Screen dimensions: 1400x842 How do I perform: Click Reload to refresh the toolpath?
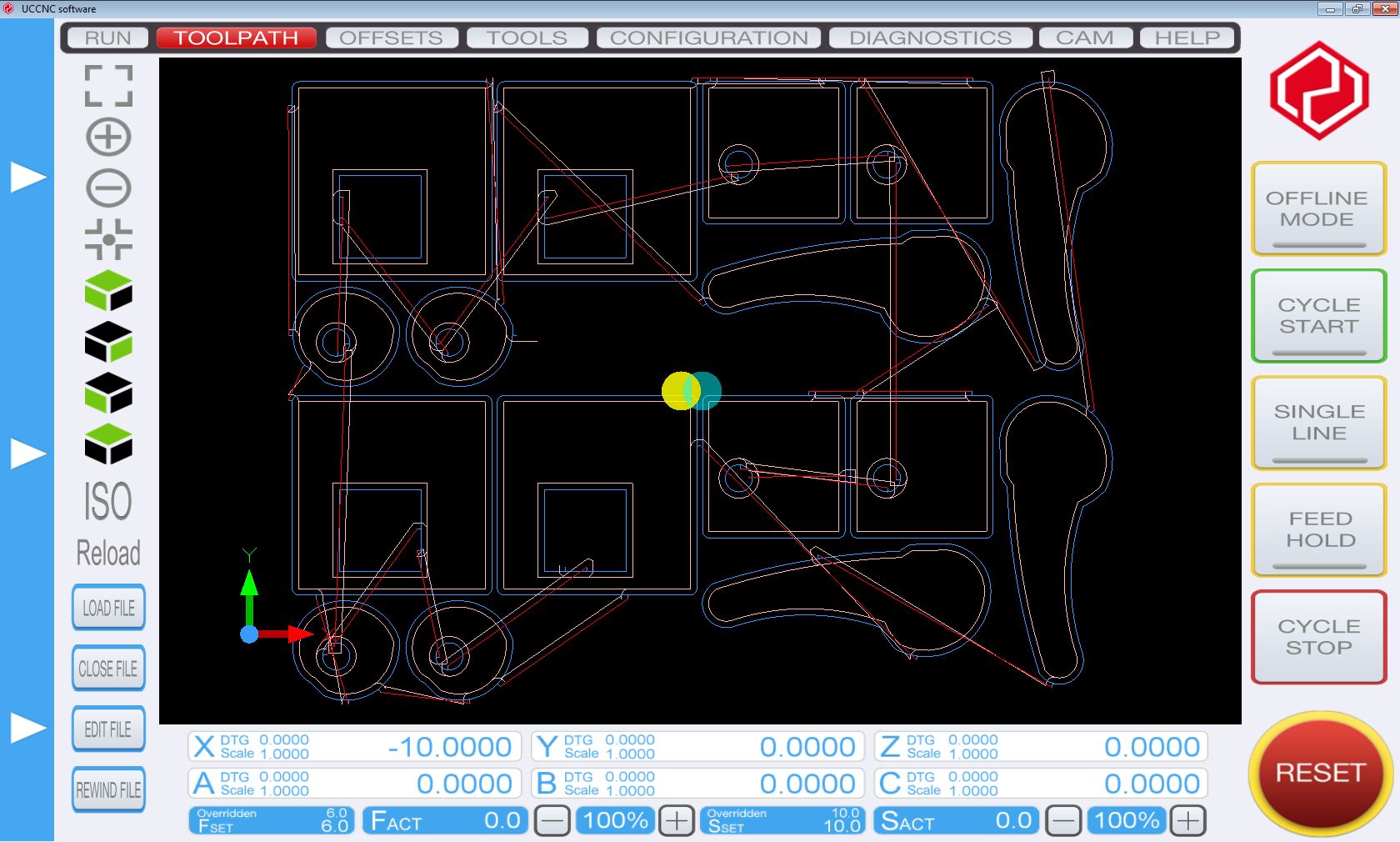[x=108, y=553]
